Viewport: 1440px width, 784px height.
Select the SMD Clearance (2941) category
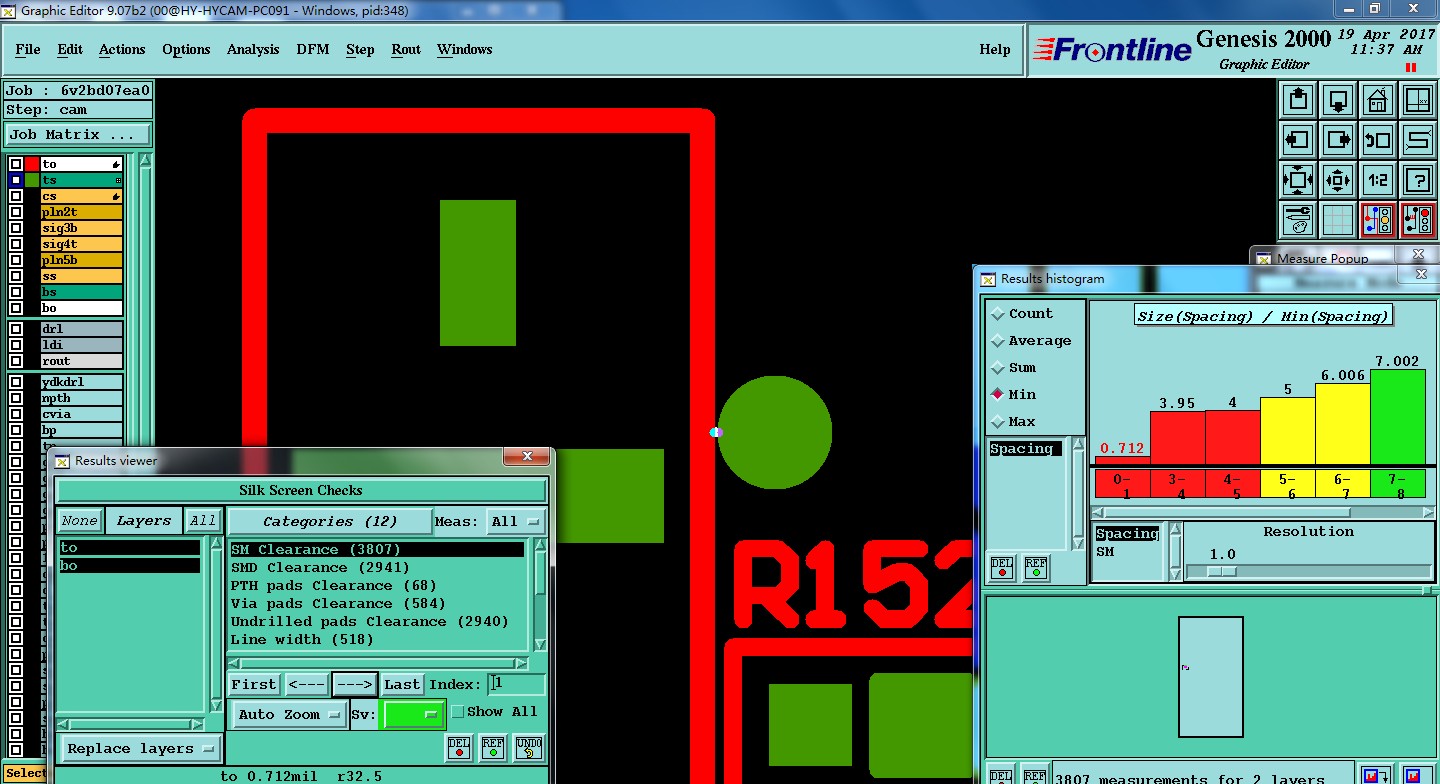377,568
